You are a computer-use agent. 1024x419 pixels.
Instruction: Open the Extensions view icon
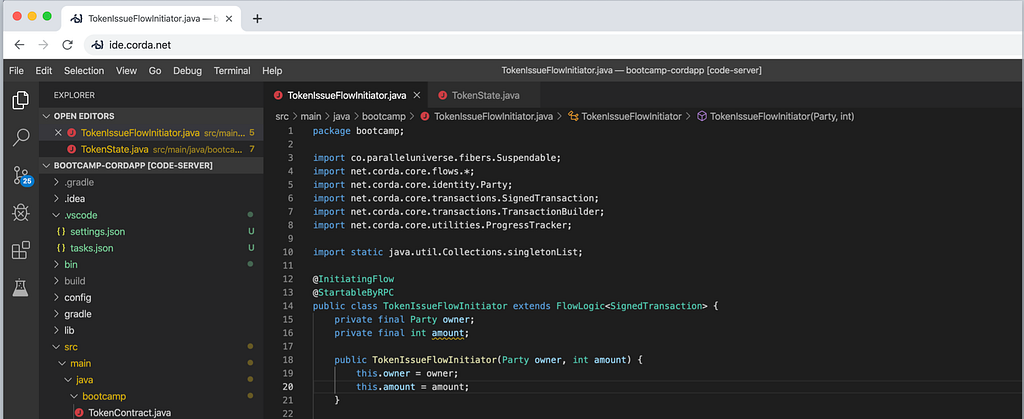click(x=20, y=250)
